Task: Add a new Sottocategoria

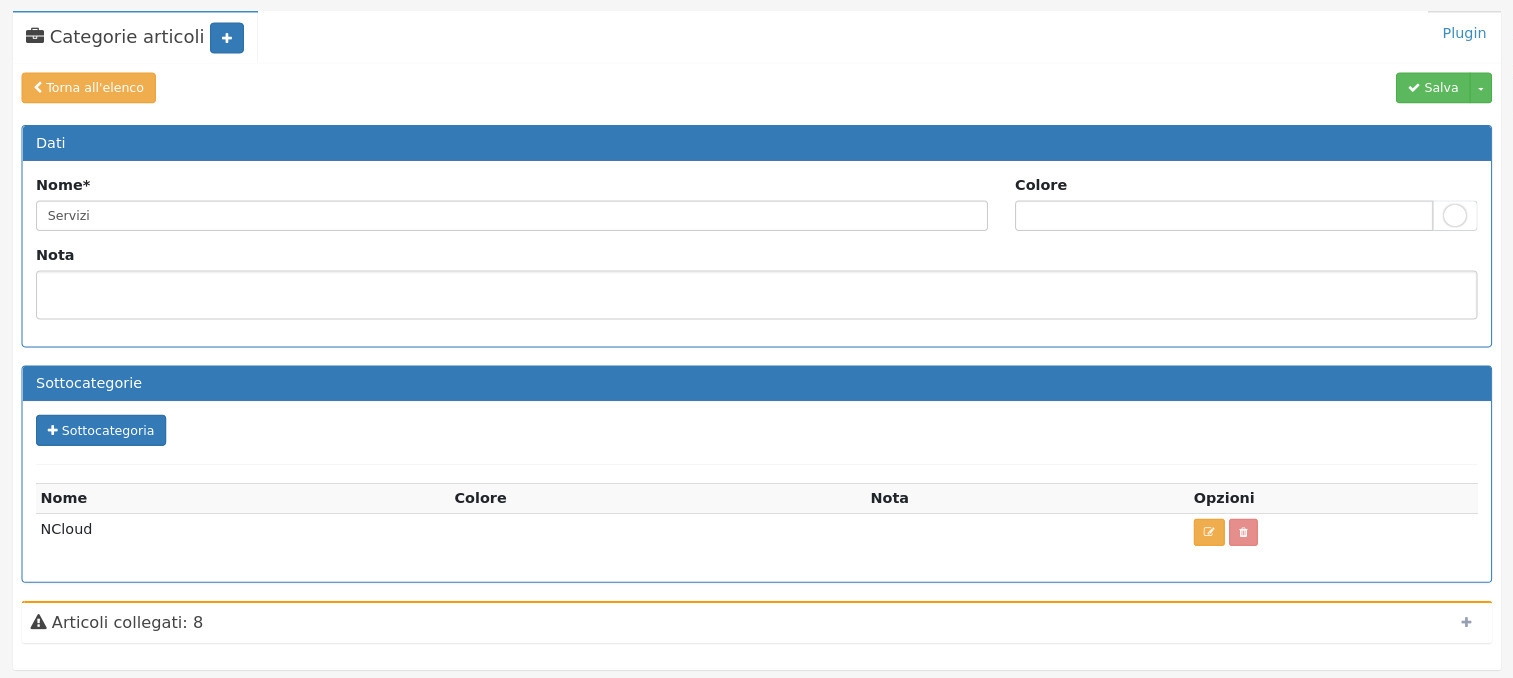Action: tap(101, 431)
